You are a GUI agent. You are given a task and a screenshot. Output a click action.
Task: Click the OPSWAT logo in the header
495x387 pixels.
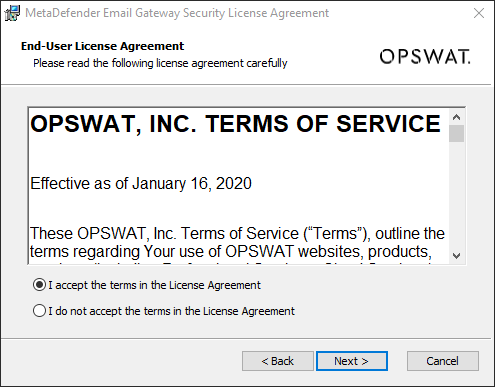pyautogui.click(x=425, y=56)
